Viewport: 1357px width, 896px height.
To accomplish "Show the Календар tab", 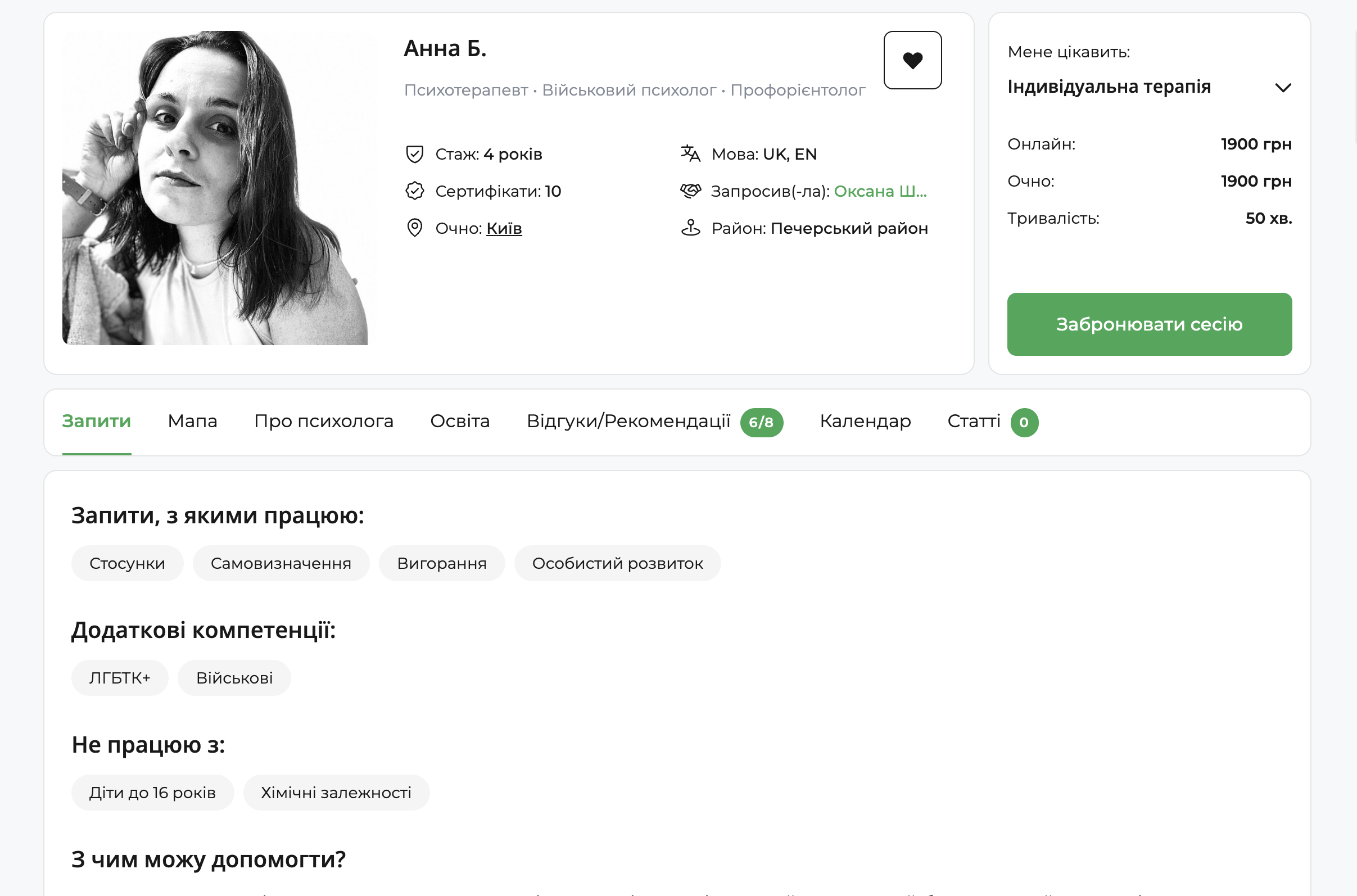I will click(x=865, y=422).
